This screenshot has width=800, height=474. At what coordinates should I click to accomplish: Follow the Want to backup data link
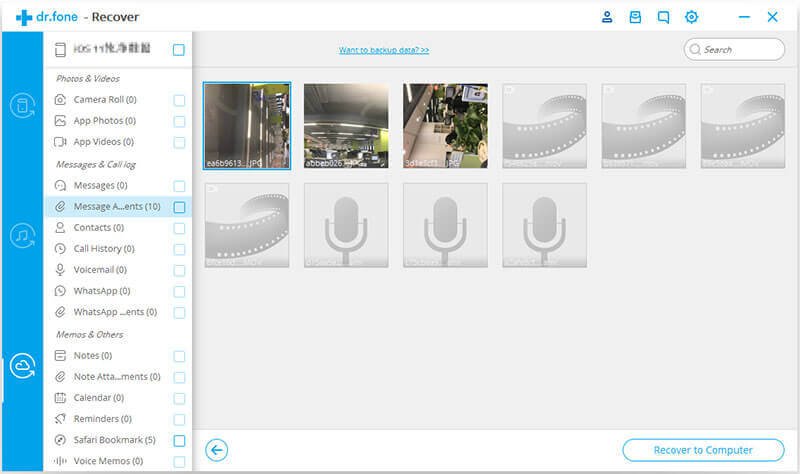pos(384,50)
